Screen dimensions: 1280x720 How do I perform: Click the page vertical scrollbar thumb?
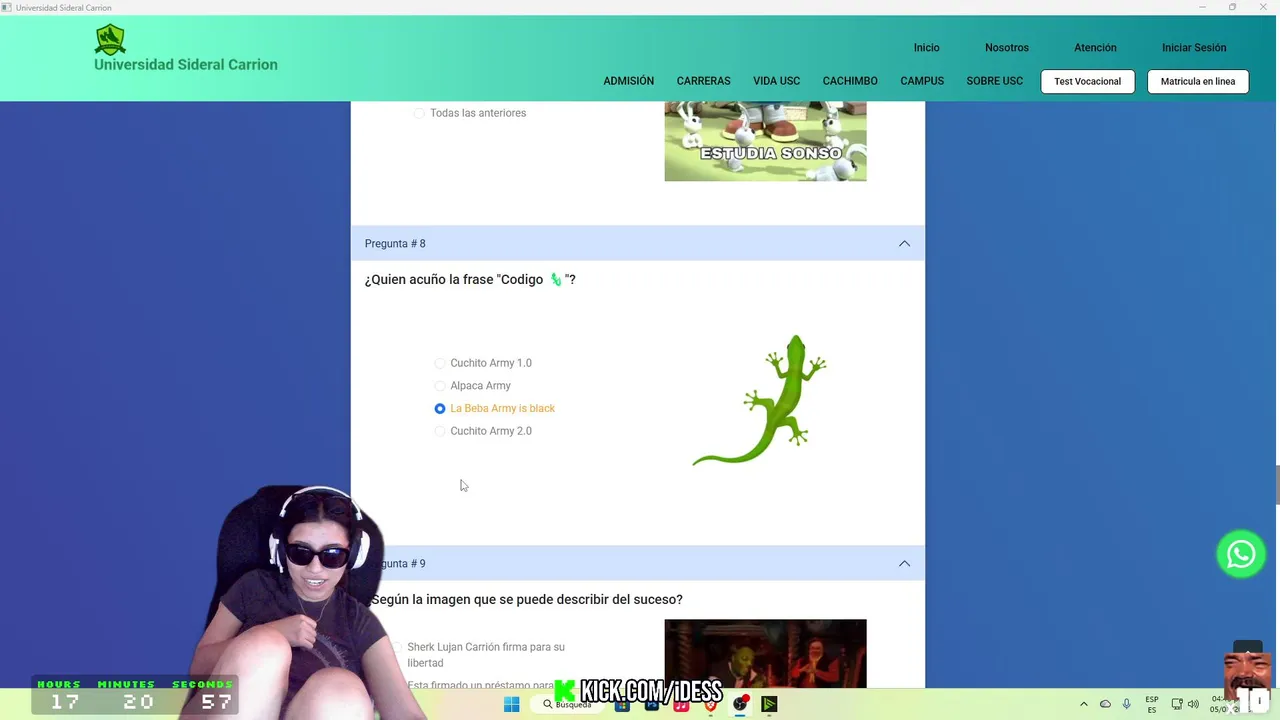pyautogui.click(x=1276, y=485)
